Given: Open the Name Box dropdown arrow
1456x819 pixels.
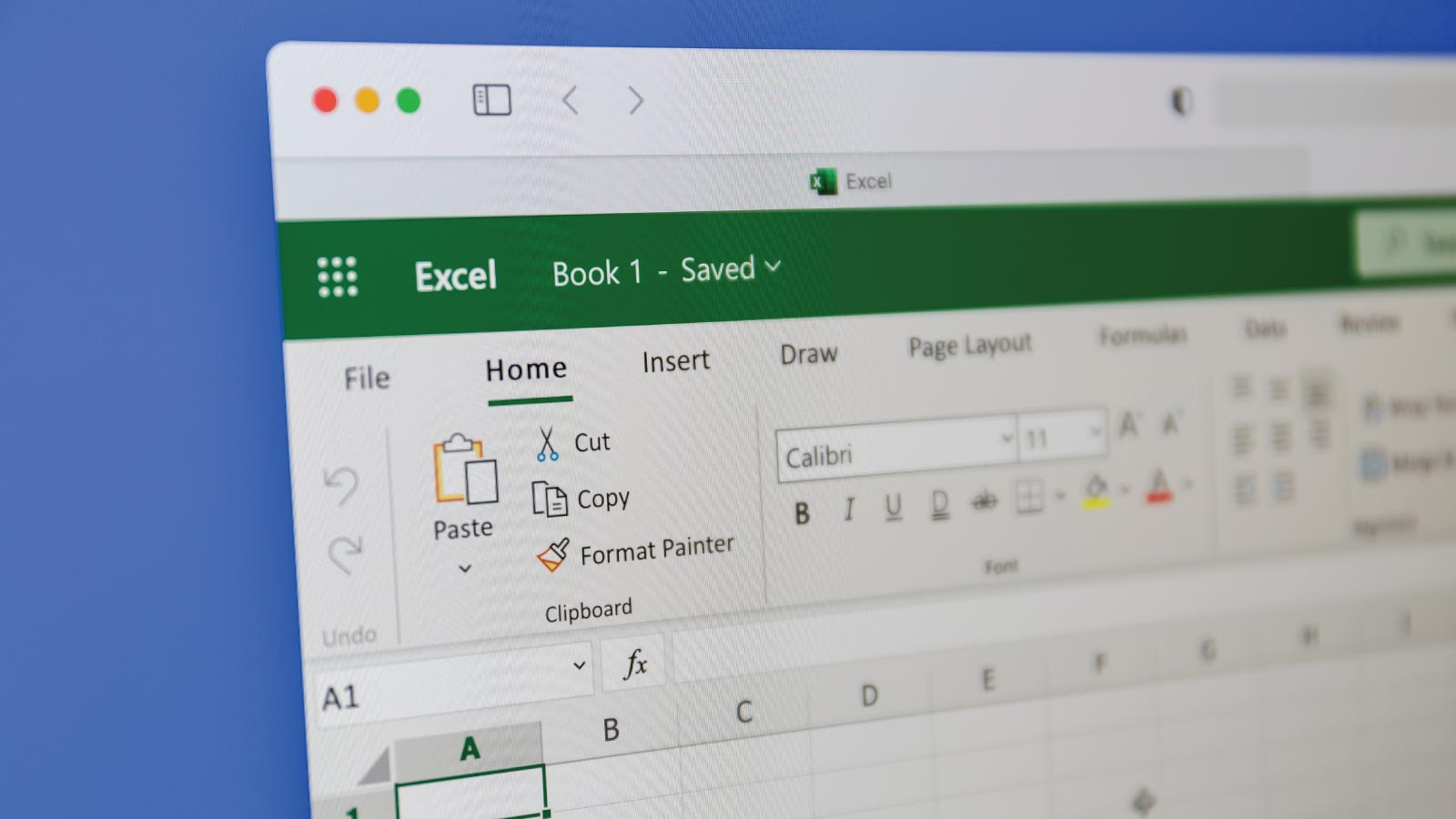Looking at the screenshot, I should [x=579, y=665].
